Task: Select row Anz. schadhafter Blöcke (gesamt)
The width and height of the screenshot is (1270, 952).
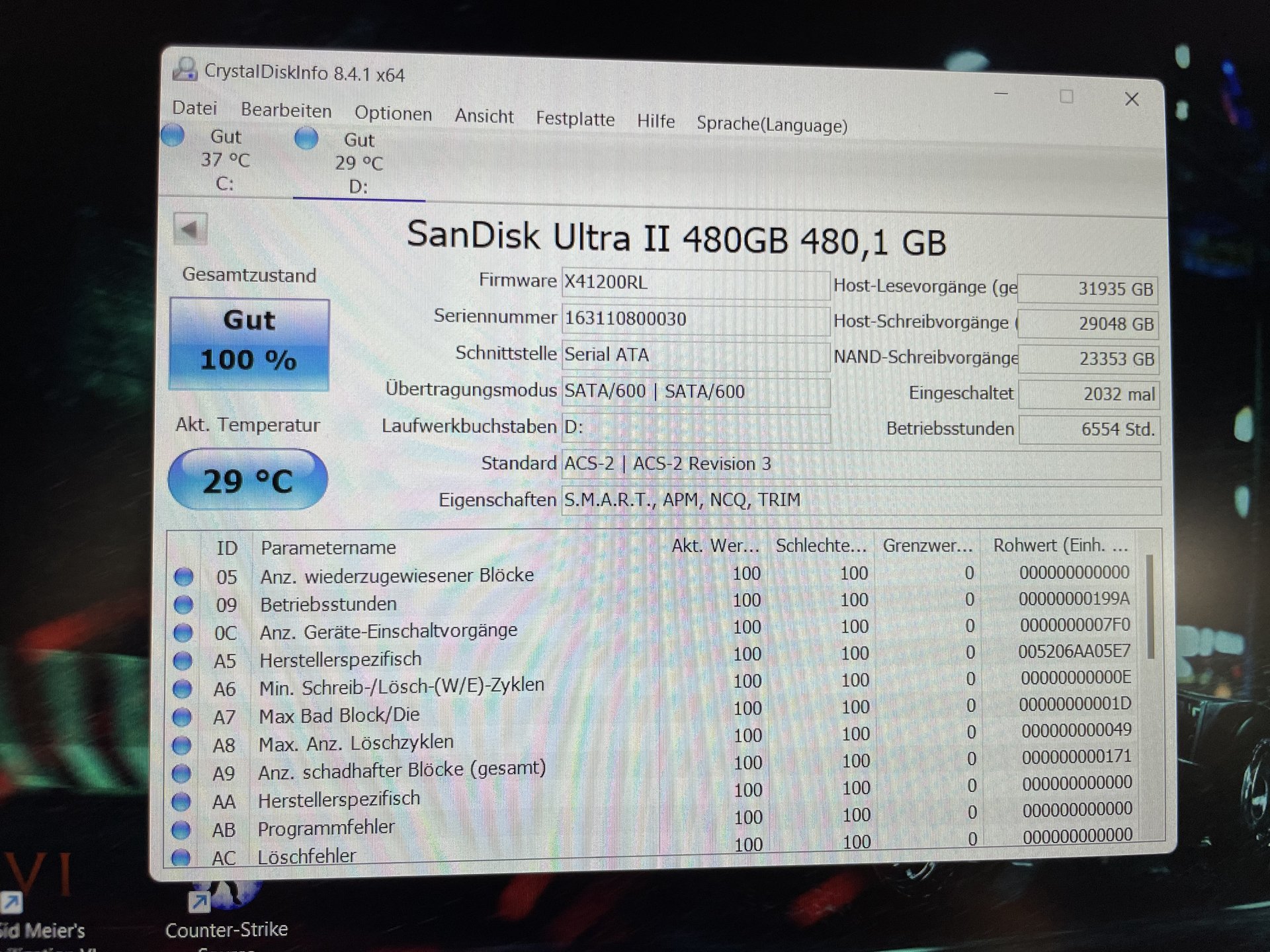Action: coord(652,767)
